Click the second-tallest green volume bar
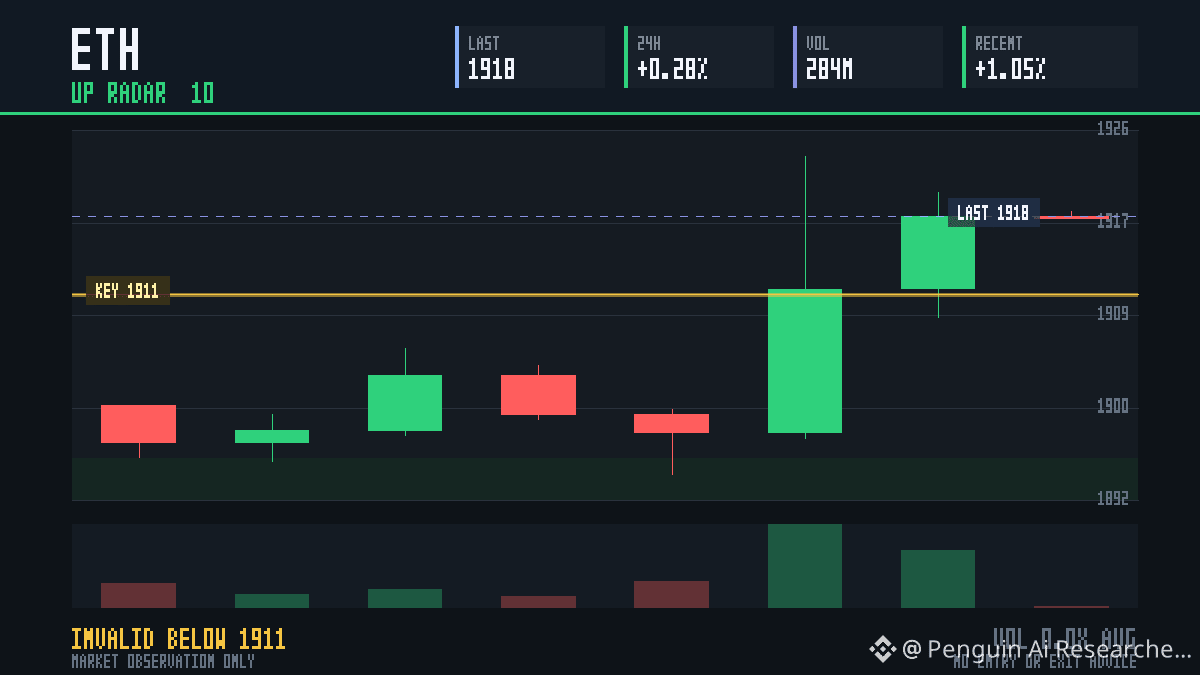Viewport: 1200px width, 675px height. 938,579
